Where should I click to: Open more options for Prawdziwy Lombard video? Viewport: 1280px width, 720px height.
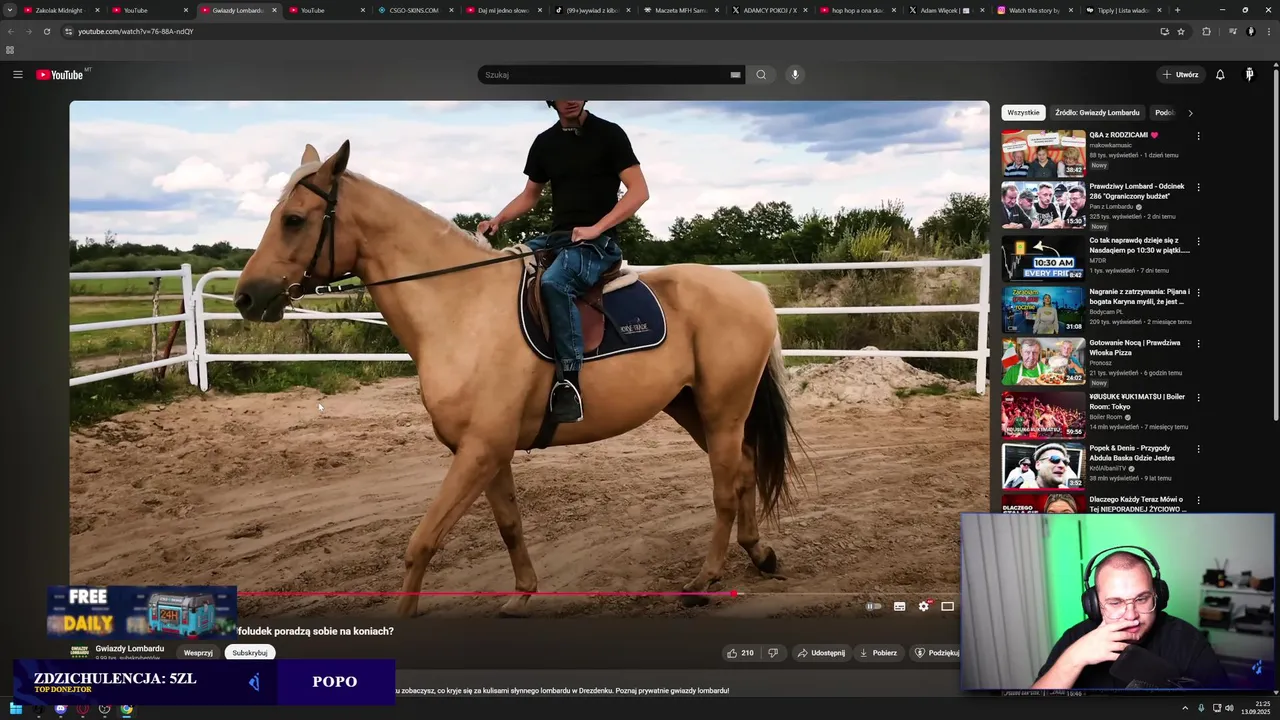(1198, 187)
